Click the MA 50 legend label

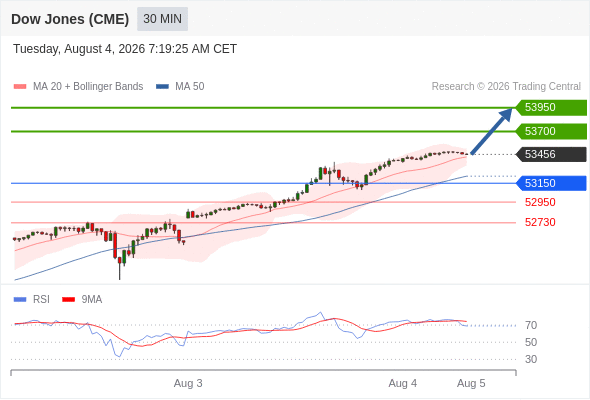(x=190, y=87)
